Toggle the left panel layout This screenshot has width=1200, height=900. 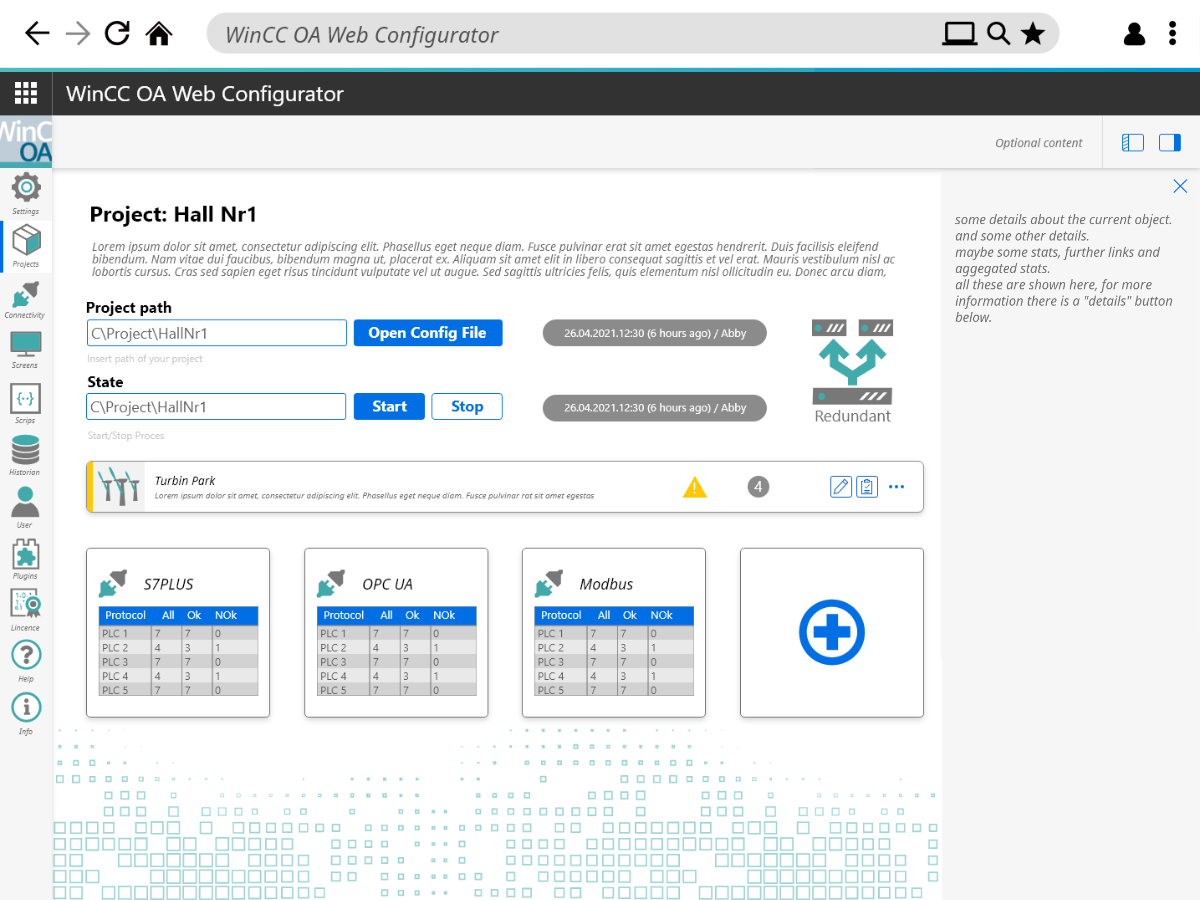1132,143
